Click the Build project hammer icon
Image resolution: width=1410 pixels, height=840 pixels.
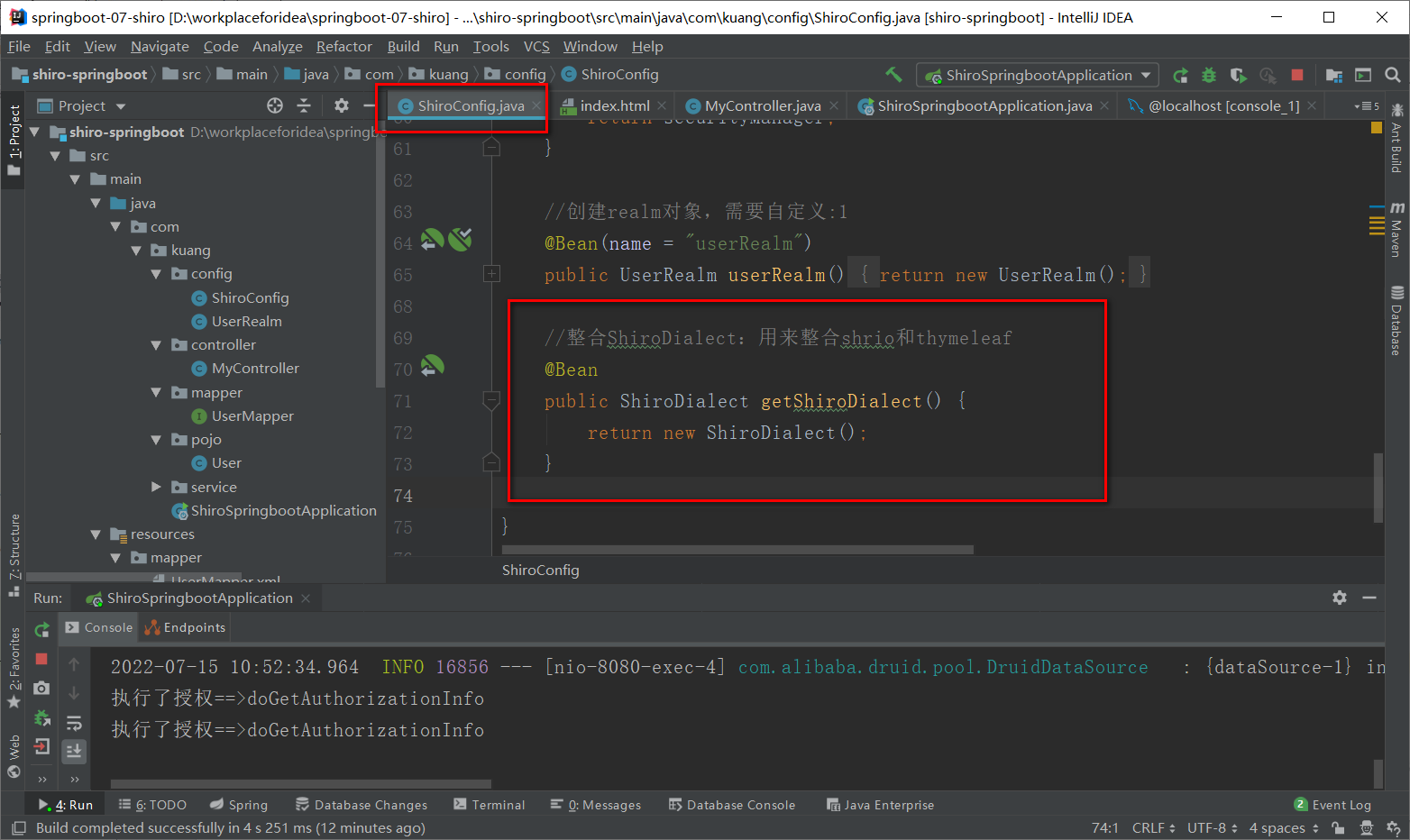point(893,75)
